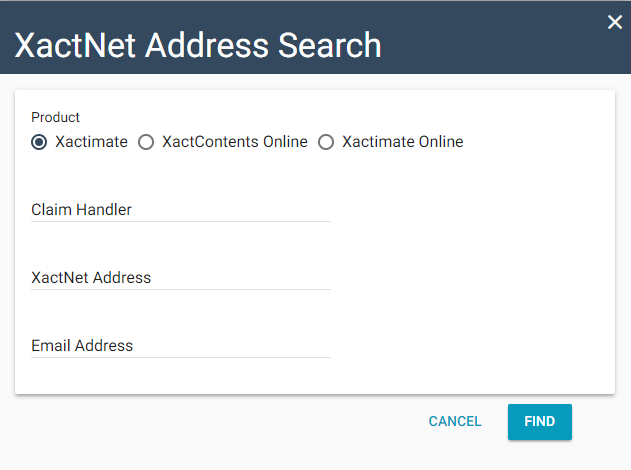
Task: Click the XactContents Online label text
Action: (x=237, y=142)
